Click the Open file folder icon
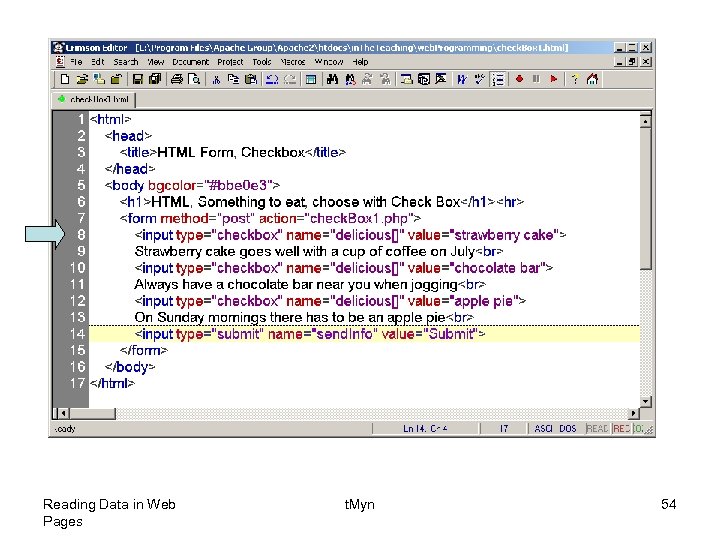720x540 pixels. pyautogui.click(x=82, y=79)
